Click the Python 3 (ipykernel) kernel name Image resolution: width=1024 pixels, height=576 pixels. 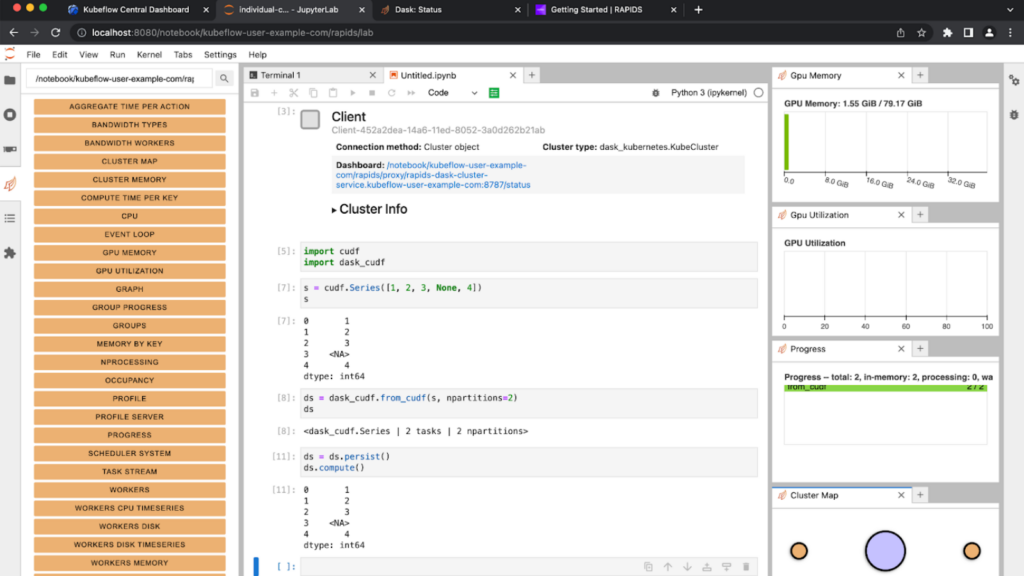pyautogui.click(x=709, y=93)
